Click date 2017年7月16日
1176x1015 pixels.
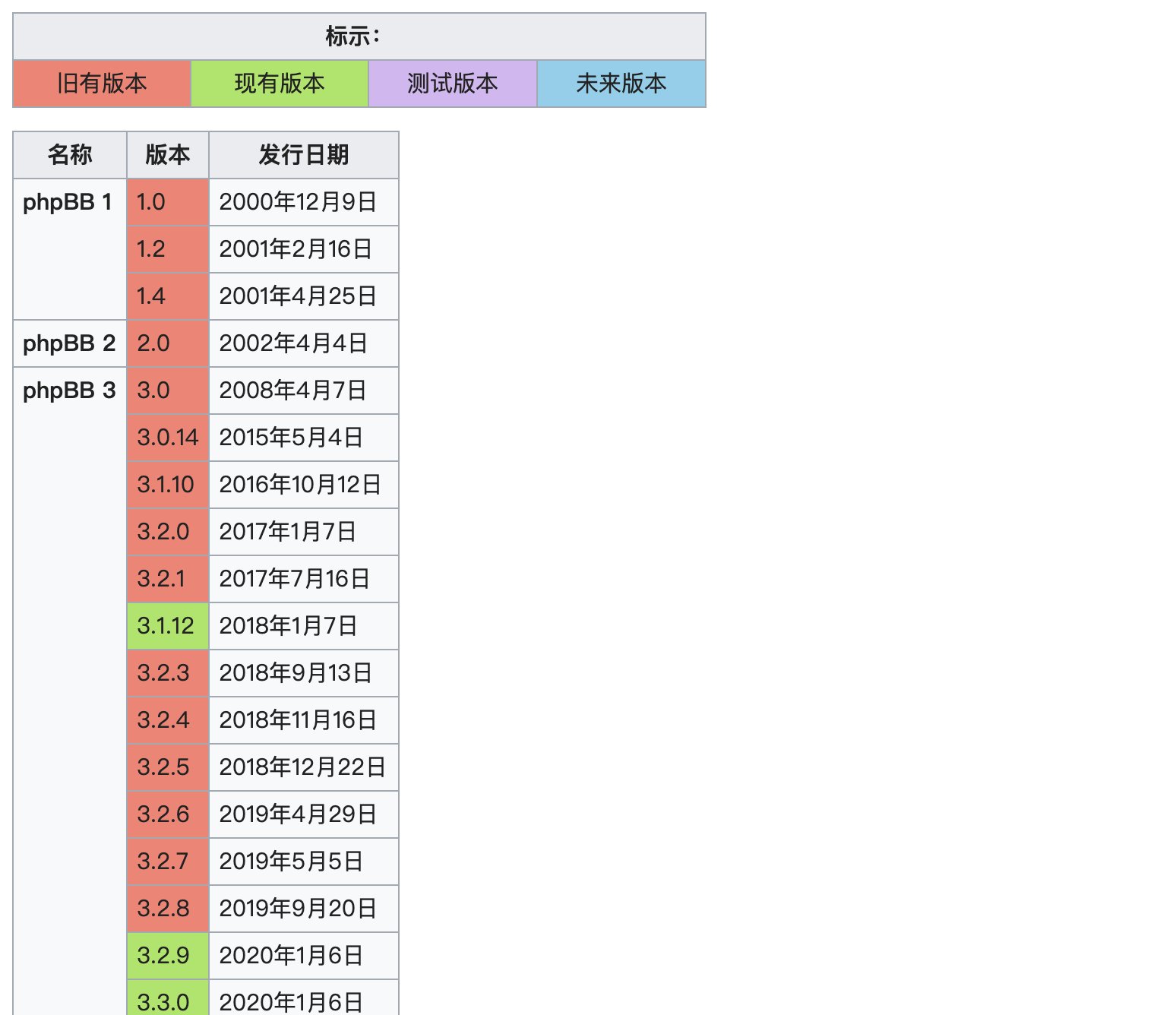(x=304, y=579)
